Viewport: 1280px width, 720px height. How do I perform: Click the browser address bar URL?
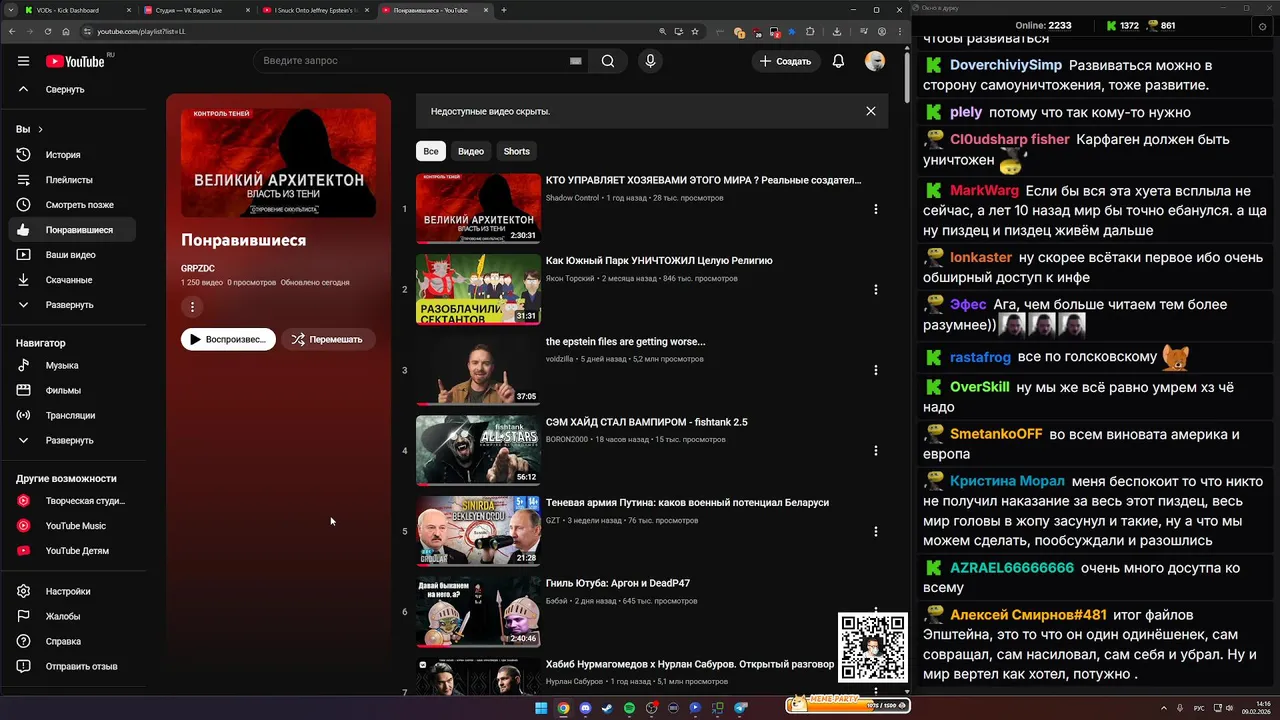coord(141,31)
